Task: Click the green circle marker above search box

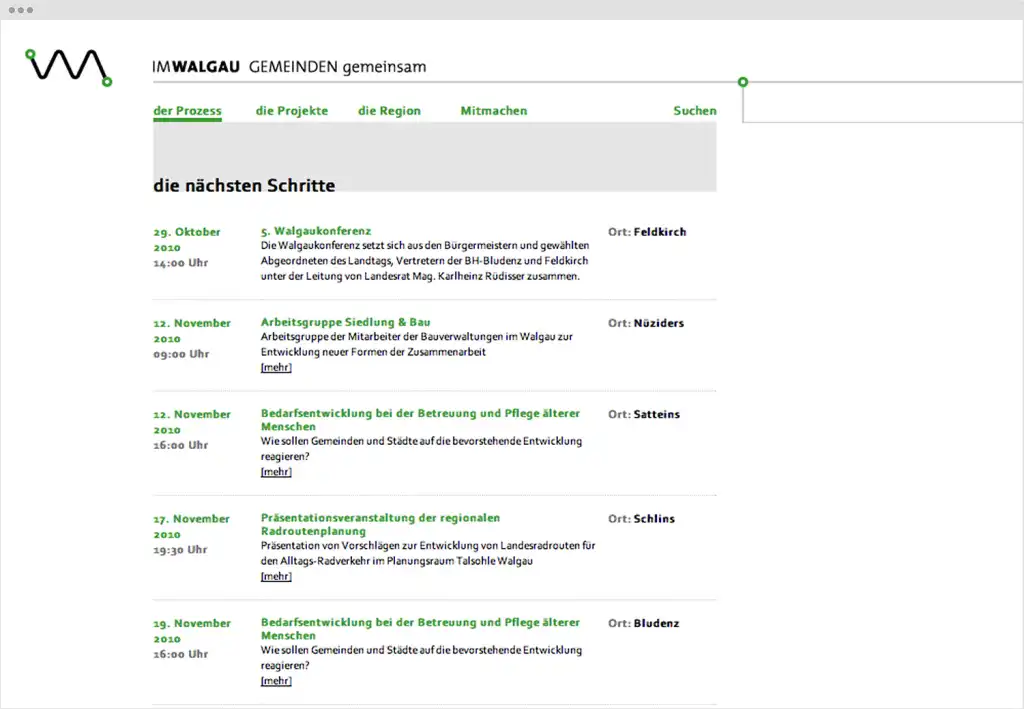Action: pos(742,82)
